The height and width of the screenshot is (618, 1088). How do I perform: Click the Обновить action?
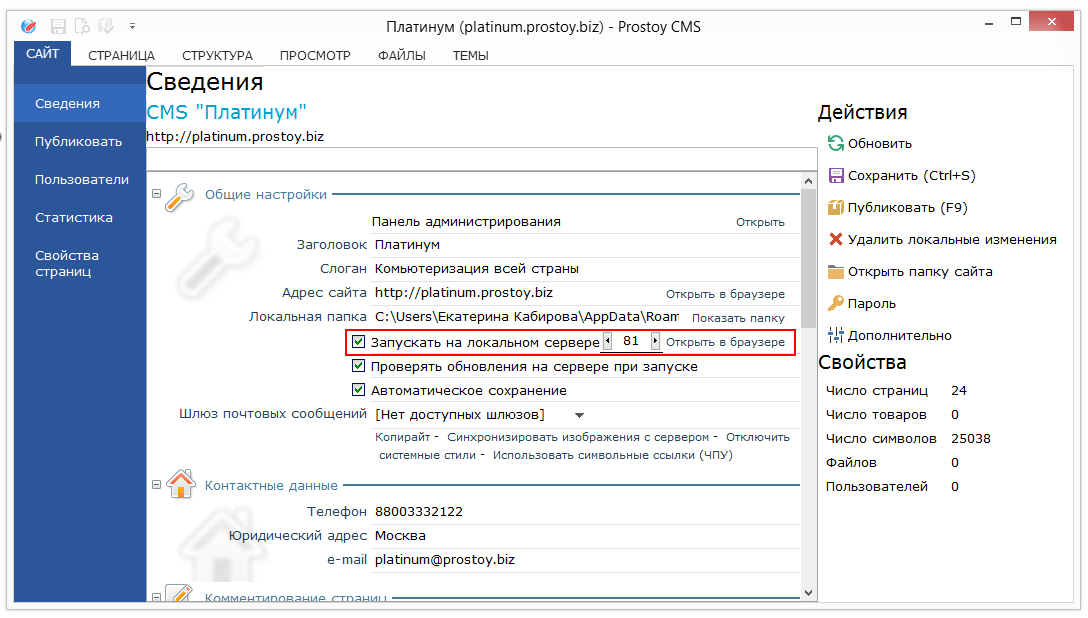tap(879, 144)
